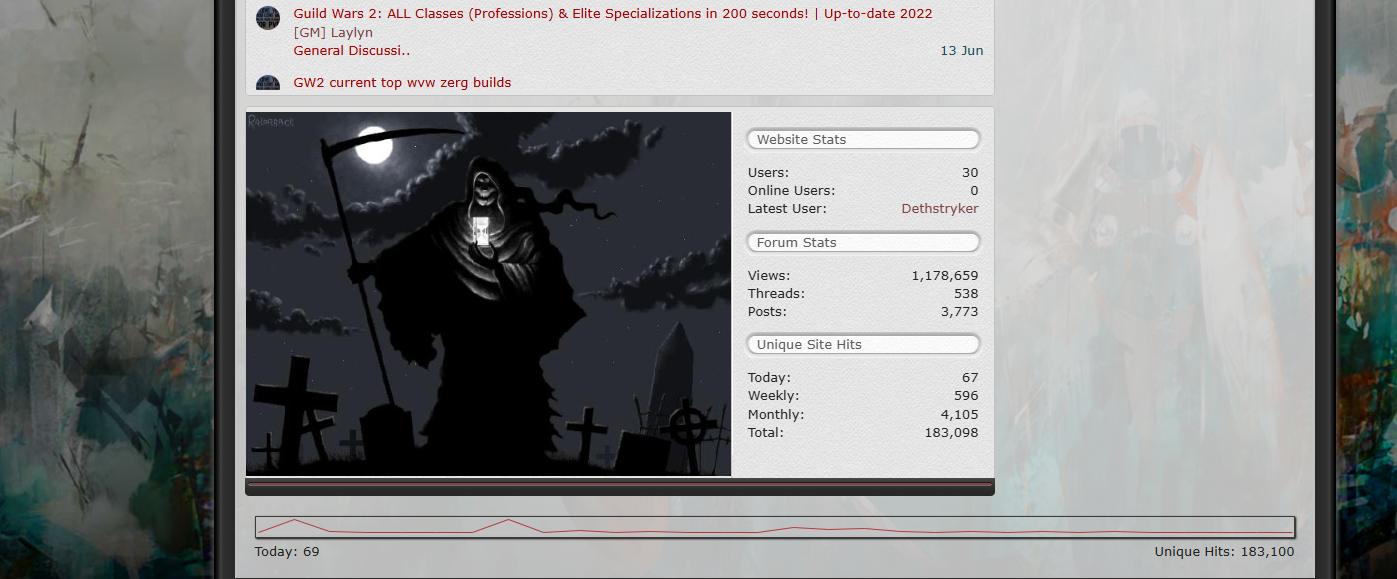The image size is (1397, 579).
Task: Click the Users count value 30
Action: (970, 173)
